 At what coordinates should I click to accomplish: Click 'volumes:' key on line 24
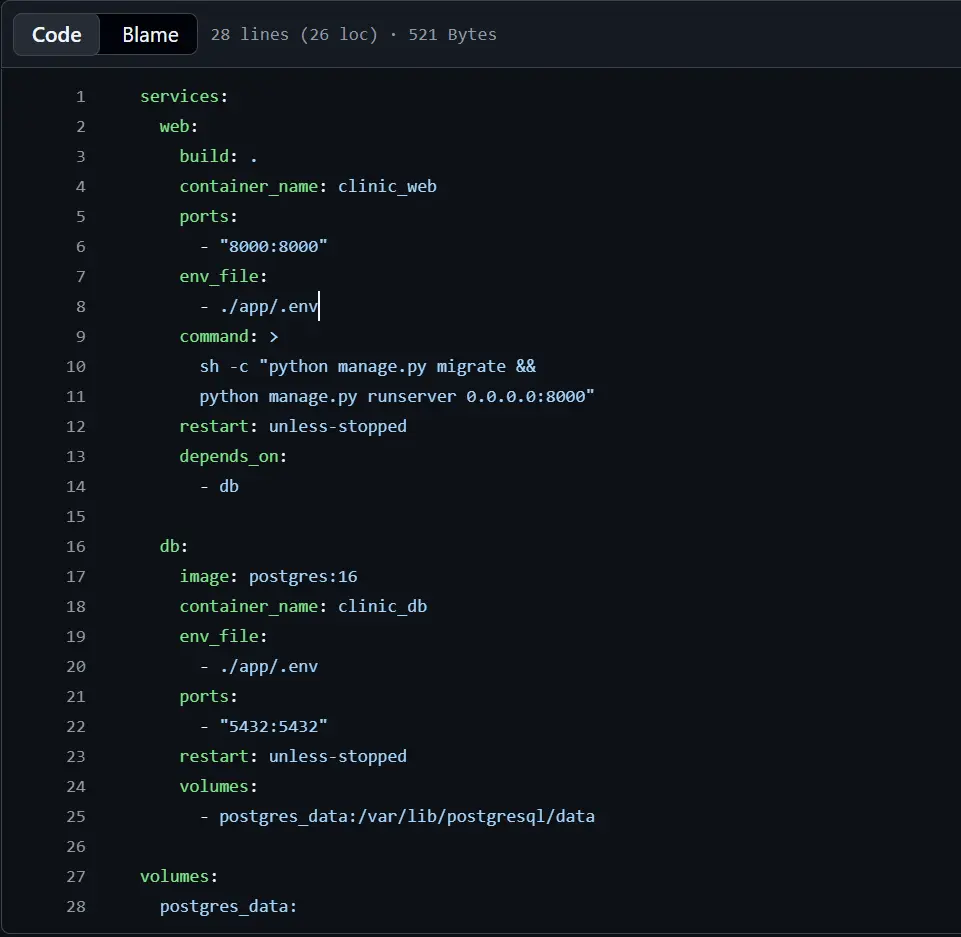coord(218,787)
